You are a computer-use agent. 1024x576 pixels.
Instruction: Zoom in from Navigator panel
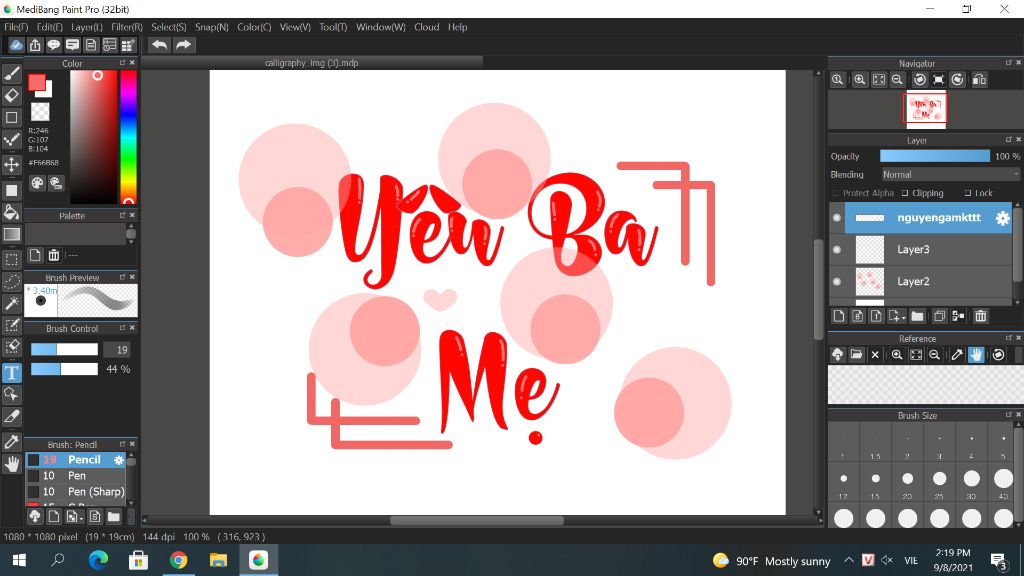point(859,80)
